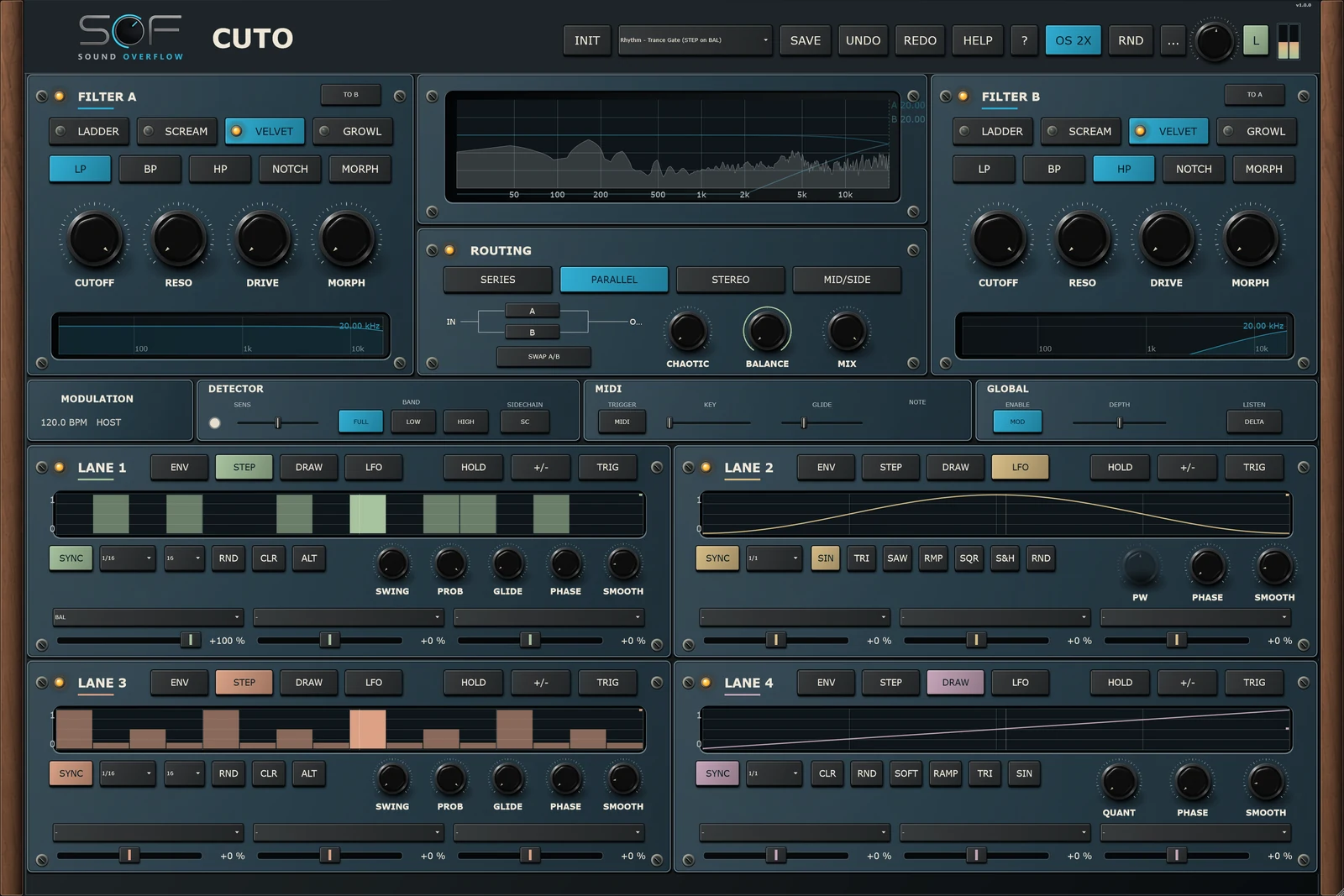Viewport: 1344px width, 896px height.
Task: Click Detector SENS slider
Action: pyautogui.click(x=277, y=422)
